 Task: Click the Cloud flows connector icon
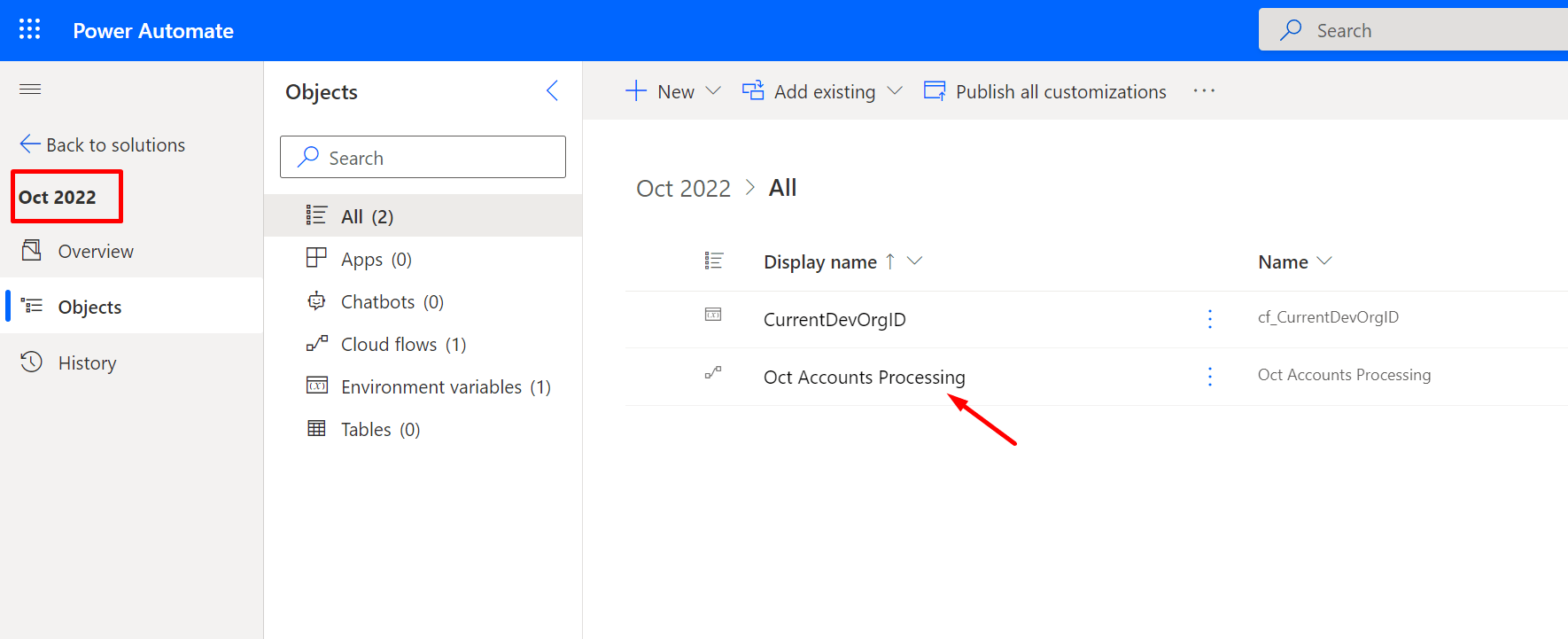tap(316, 343)
